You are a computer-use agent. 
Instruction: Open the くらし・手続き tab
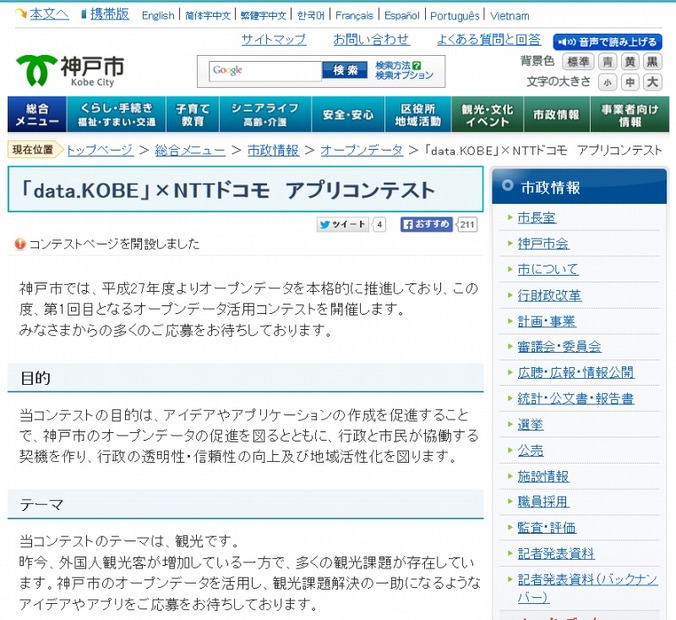click(116, 114)
